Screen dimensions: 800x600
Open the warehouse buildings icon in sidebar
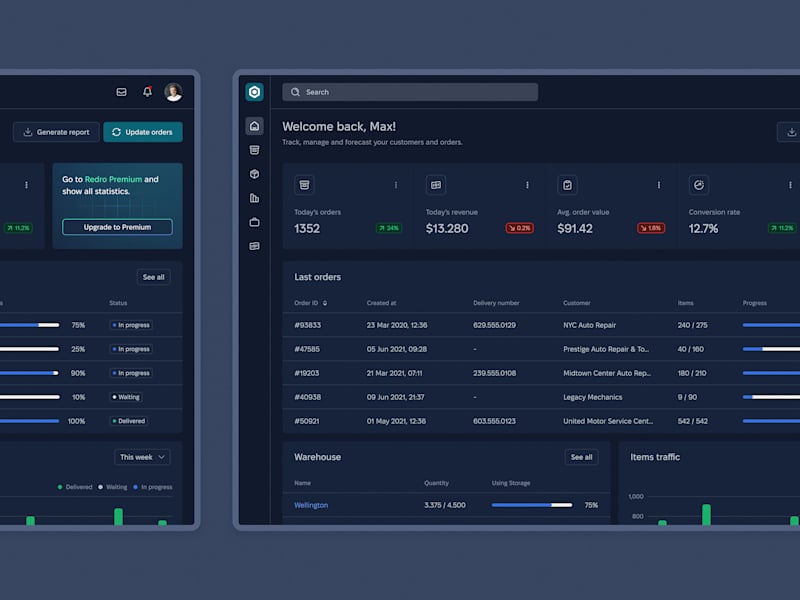click(254, 198)
